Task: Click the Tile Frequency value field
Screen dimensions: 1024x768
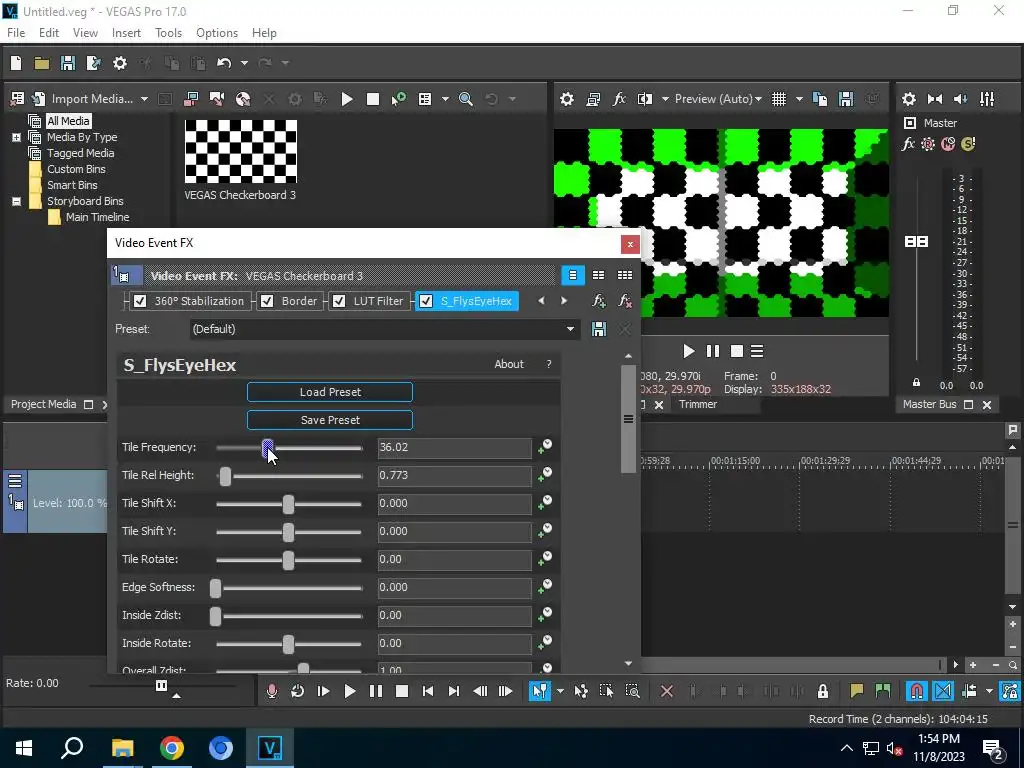Action: click(x=455, y=448)
